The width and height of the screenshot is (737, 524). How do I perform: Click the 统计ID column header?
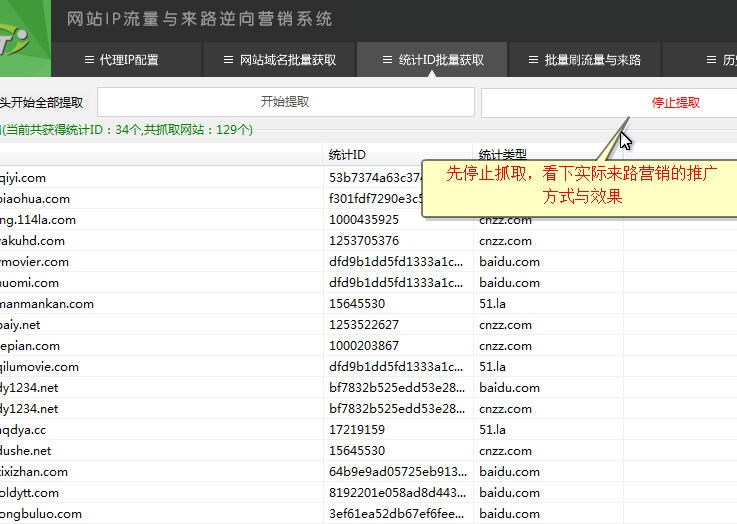click(348, 155)
